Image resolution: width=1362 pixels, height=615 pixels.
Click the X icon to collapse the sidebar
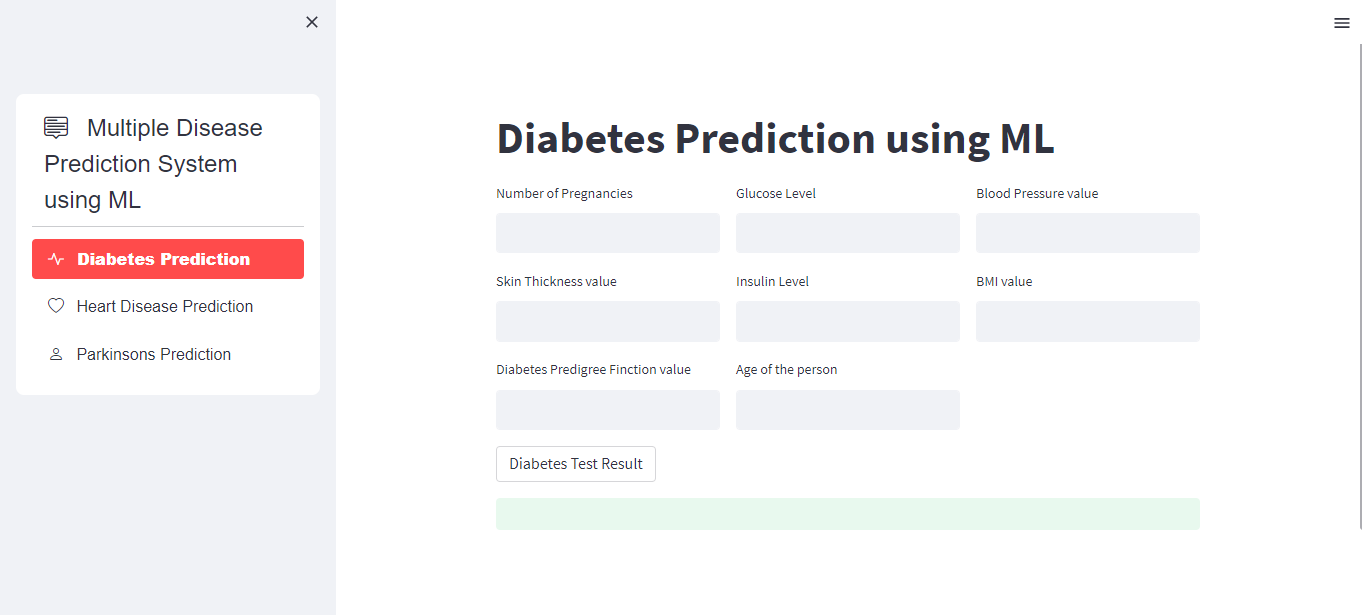311,21
